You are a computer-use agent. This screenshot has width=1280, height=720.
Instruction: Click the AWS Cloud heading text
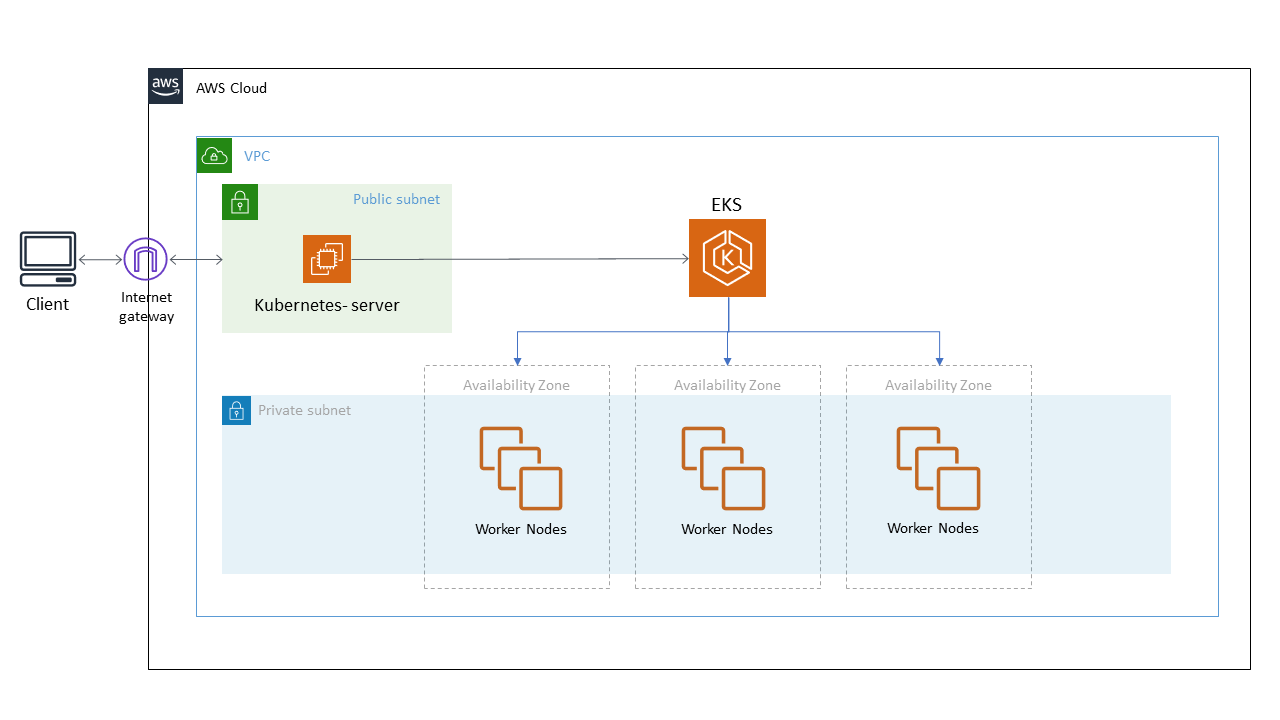pos(232,88)
